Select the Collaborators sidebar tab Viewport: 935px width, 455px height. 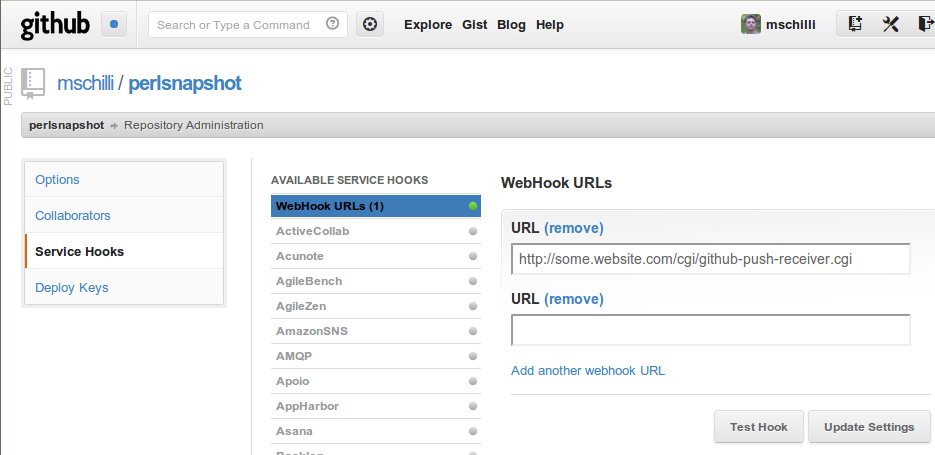tap(124, 215)
